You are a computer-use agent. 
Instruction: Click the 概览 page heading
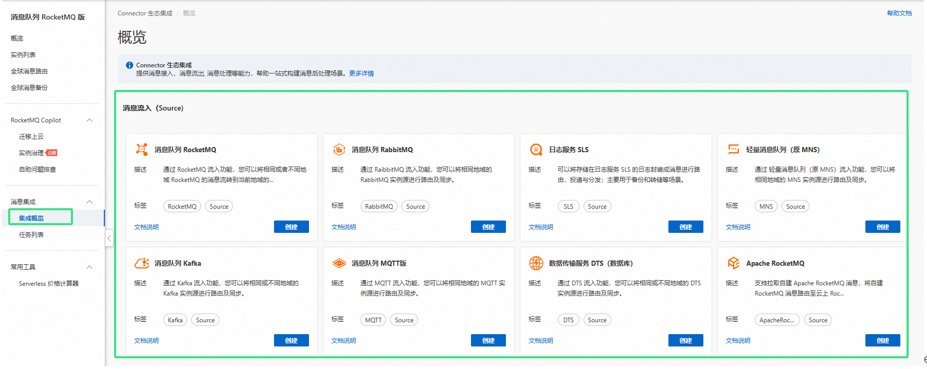[x=132, y=38]
